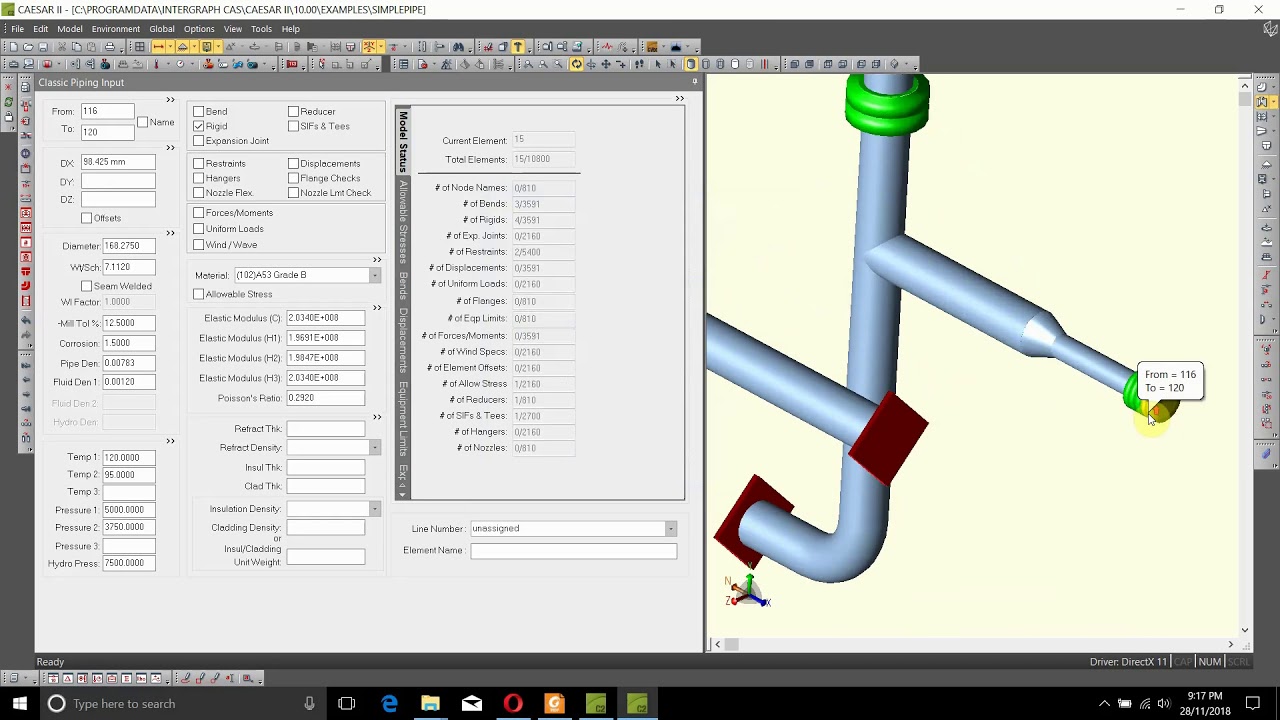This screenshot has width=1280, height=720.
Task: Click the highlighted orbit view icon
Action: 576,64
